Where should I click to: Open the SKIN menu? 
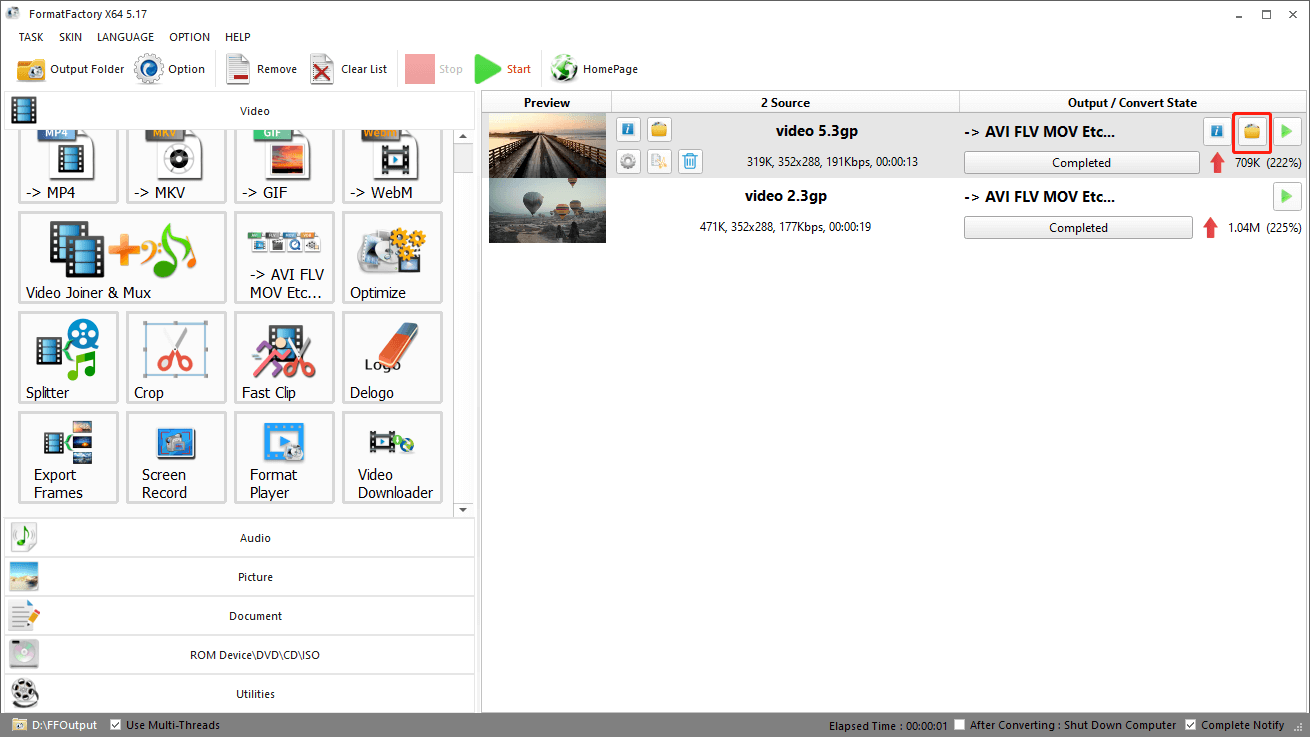71,37
